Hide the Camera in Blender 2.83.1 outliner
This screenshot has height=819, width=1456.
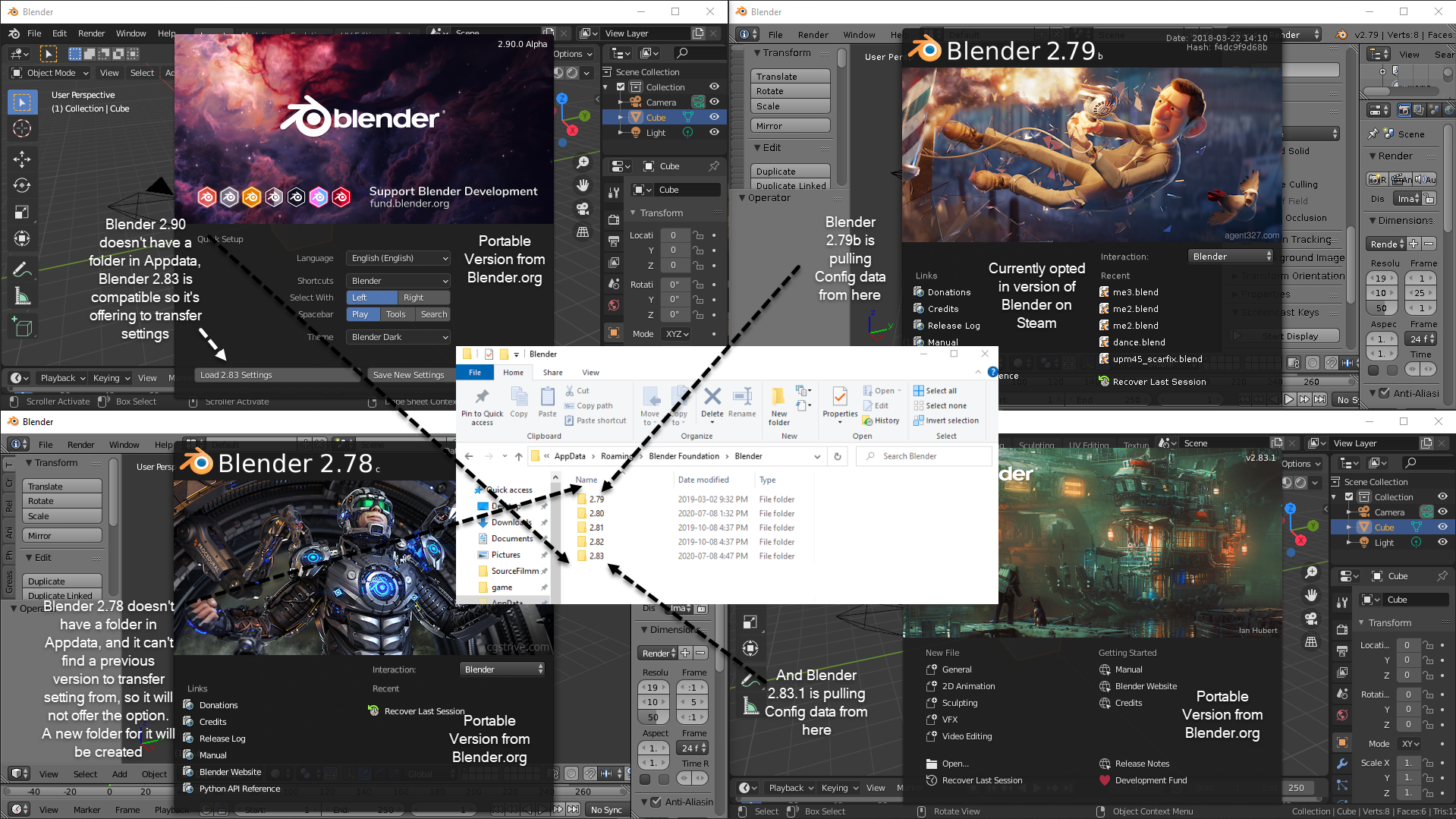pos(1442,512)
